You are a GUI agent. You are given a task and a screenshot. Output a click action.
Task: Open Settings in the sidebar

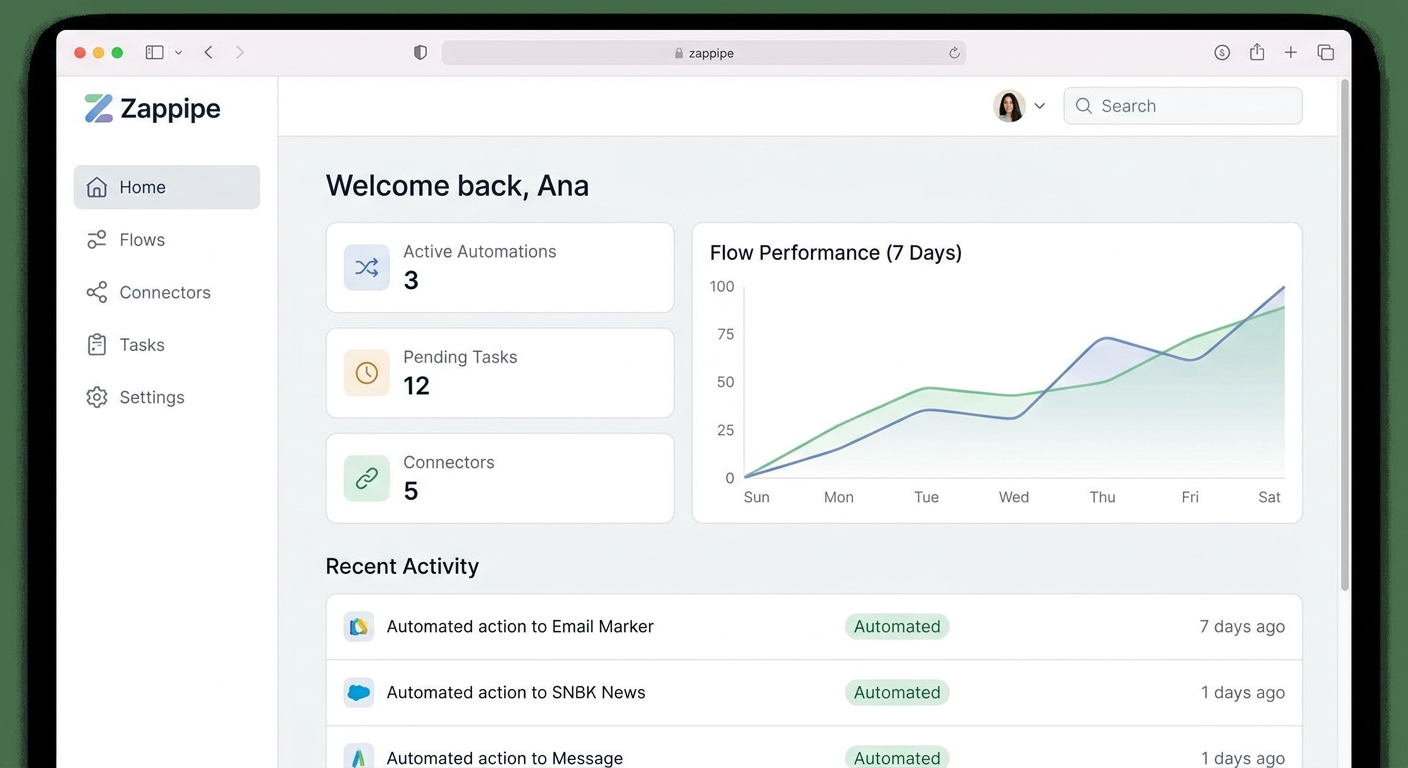point(136,397)
